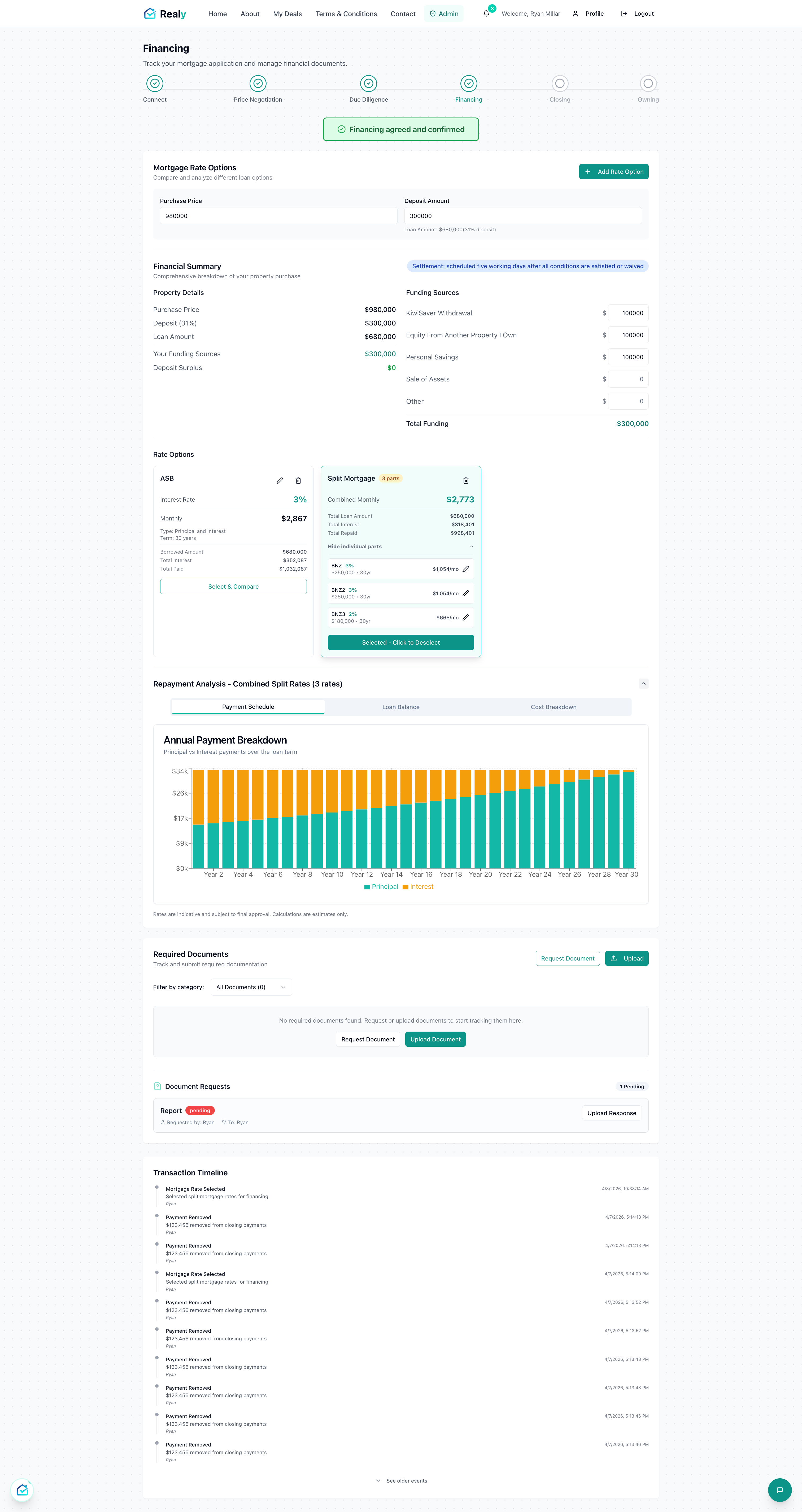Open the chat bubble widget

click(780, 1490)
